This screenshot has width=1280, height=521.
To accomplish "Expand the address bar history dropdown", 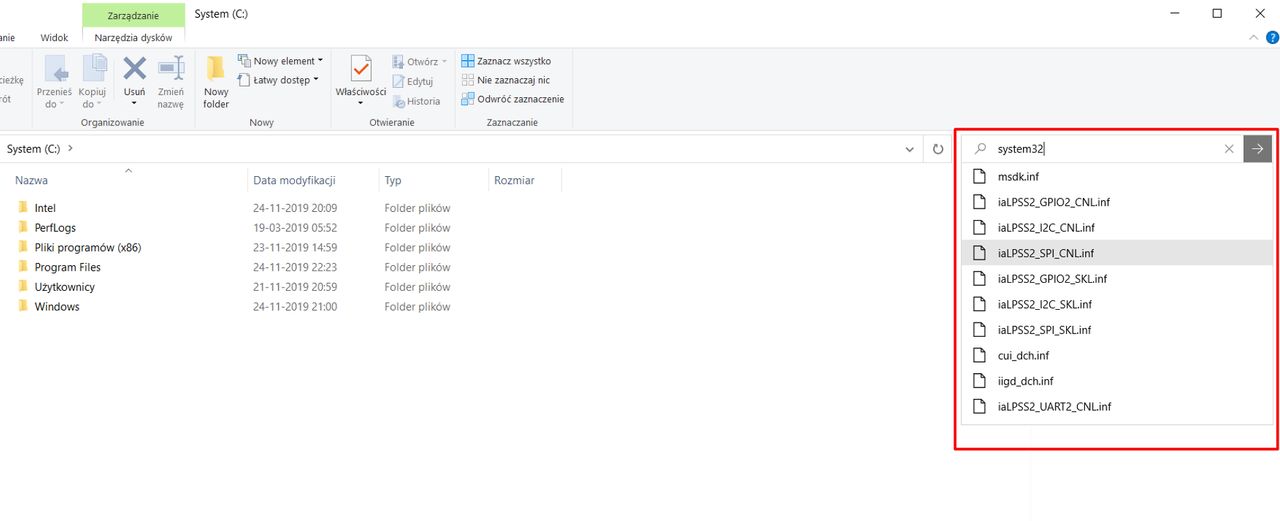I will click(x=909, y=149).
